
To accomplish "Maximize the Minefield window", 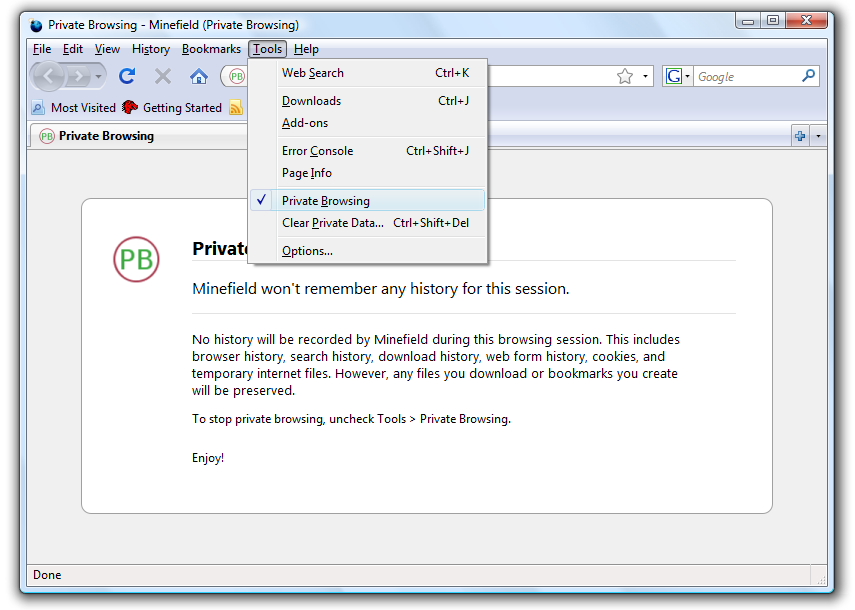I will 773,21.
